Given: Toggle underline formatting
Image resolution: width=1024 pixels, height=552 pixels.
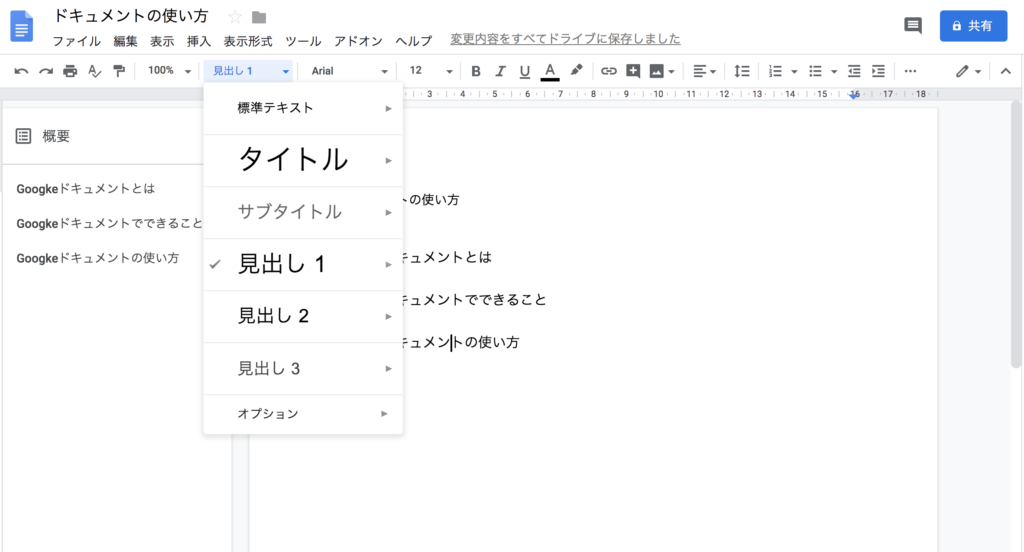Looking at the screenshot, I should coord(524,71).
